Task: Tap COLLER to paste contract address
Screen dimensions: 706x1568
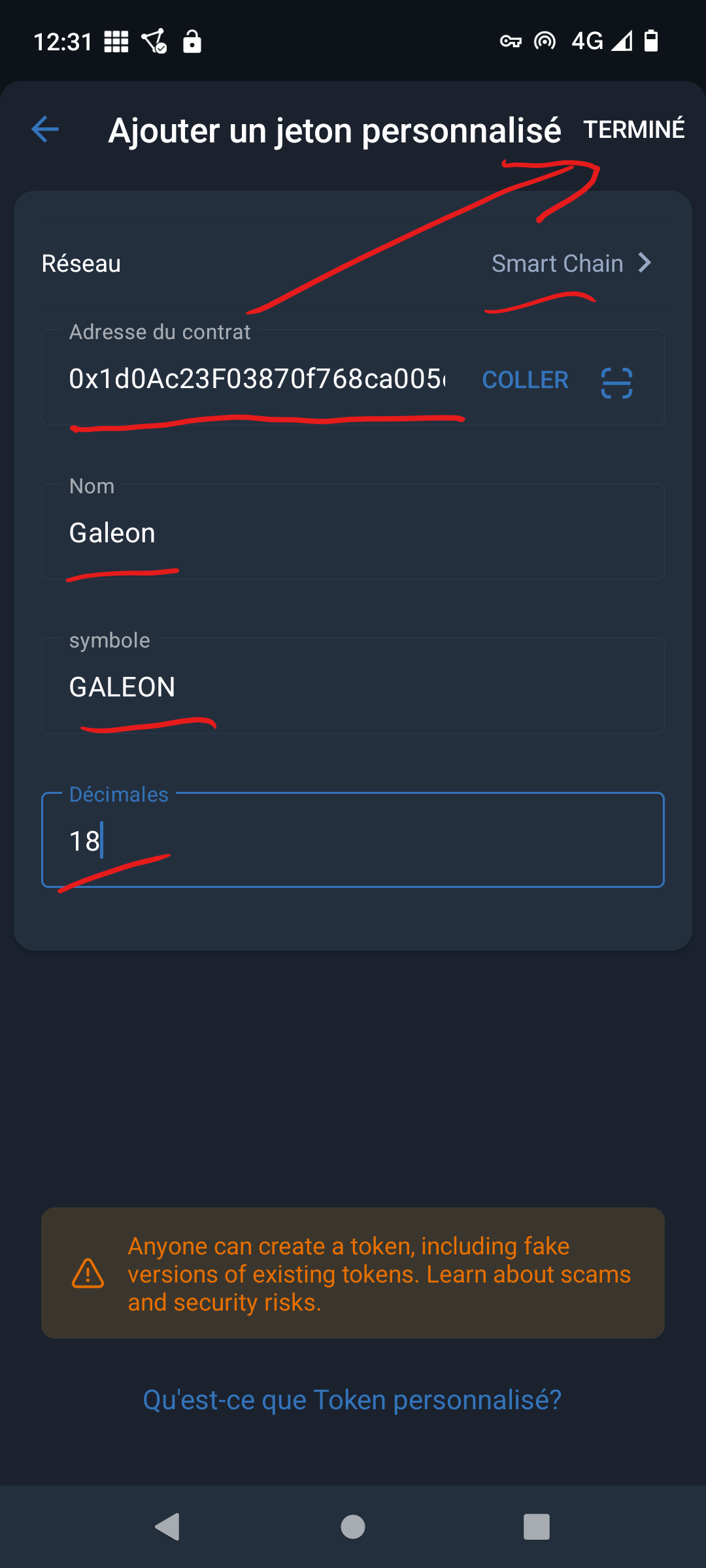Action: pos(525,380)
